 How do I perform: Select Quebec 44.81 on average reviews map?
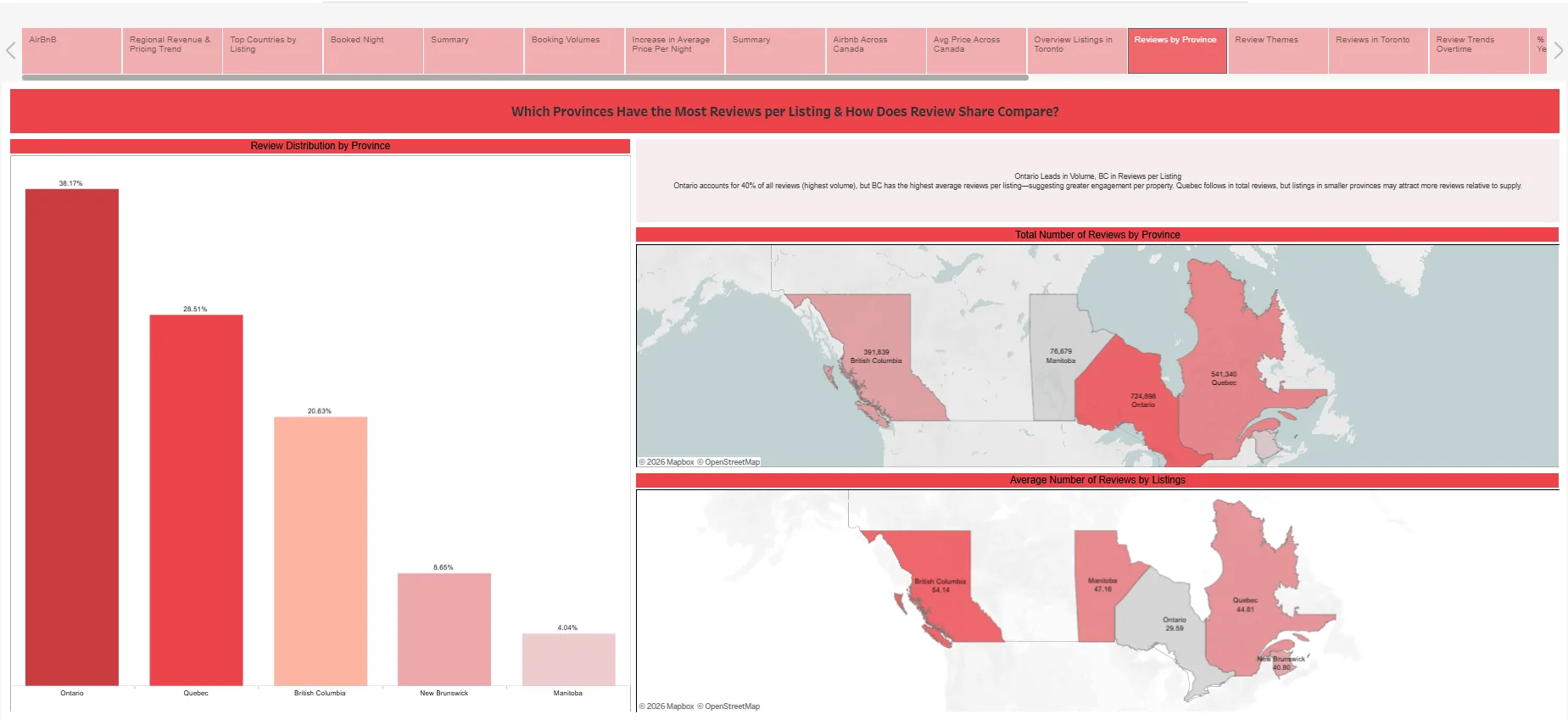point(1245,605)
